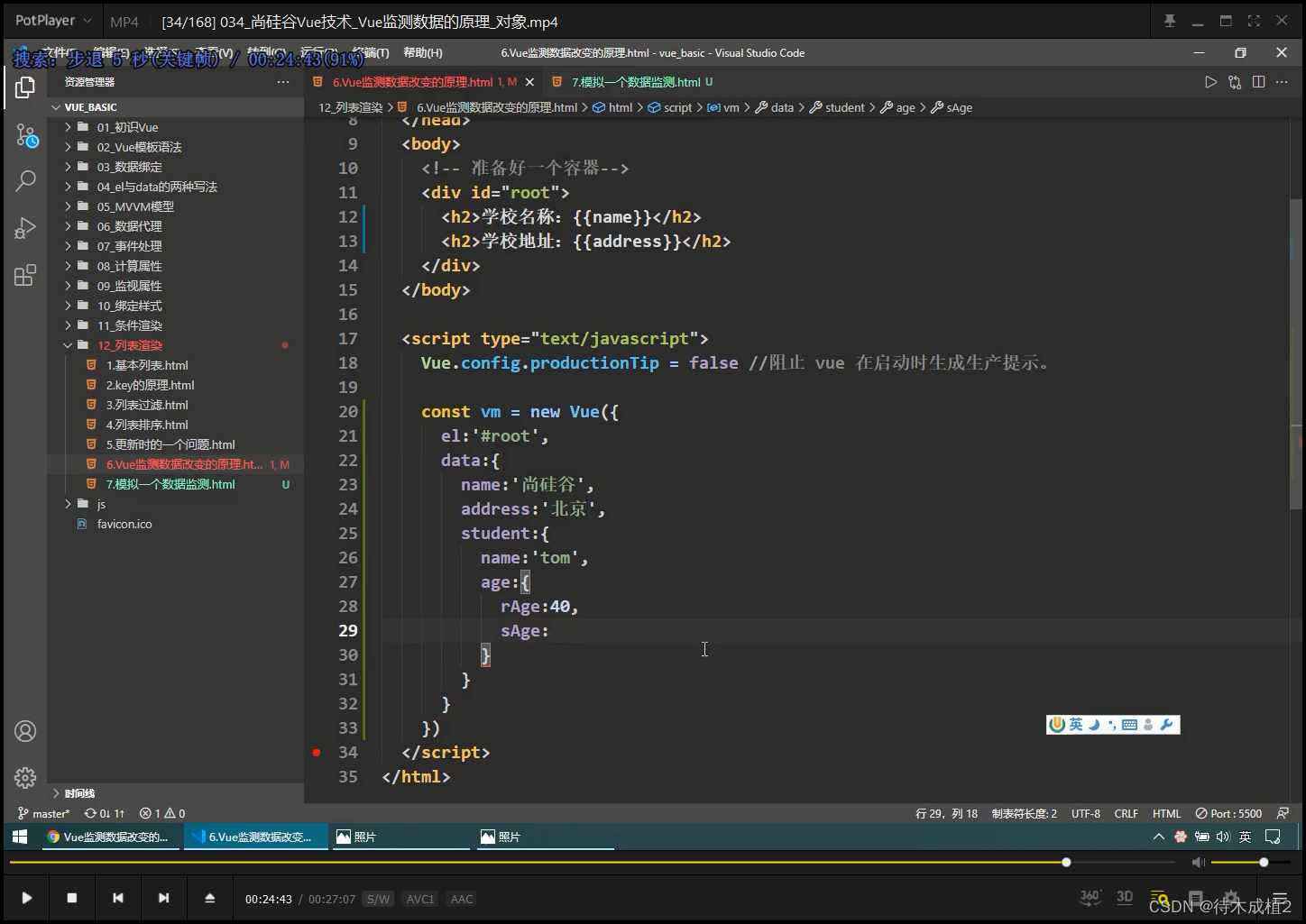Open the Accounts icon in activity bar
Screen dimensions: 1306x924
point(25,731)
